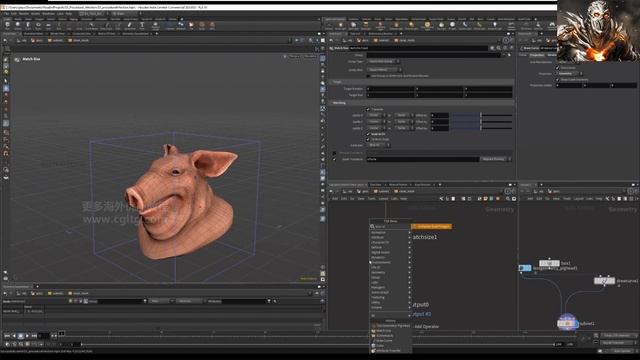
Task: Click the TAB menu search magnifier icon
Action: tap(372, 227)
